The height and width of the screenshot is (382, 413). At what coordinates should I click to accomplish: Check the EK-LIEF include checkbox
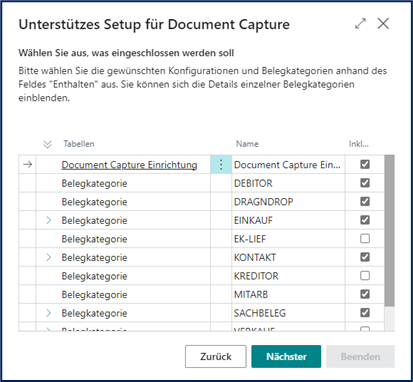[x=365, y=239]
